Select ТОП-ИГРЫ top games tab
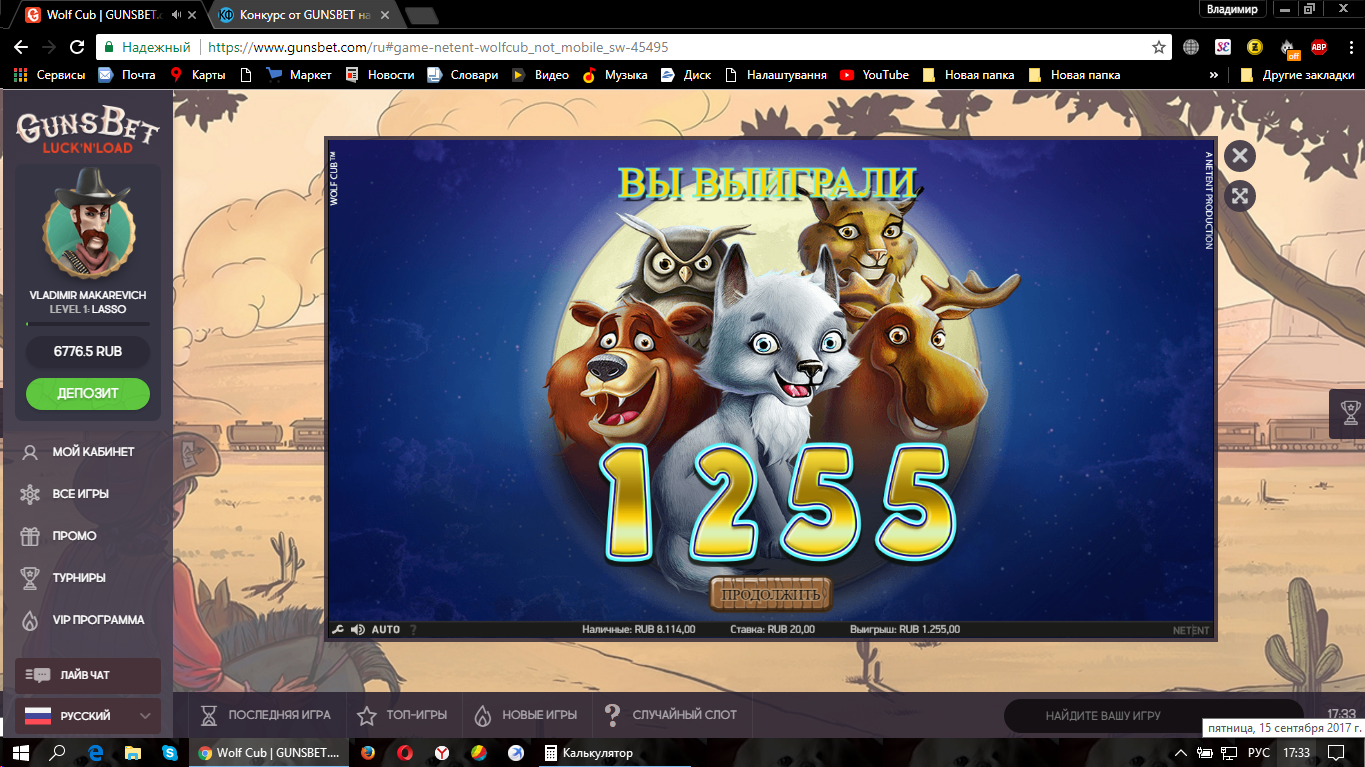 click(x=402, y=715)
